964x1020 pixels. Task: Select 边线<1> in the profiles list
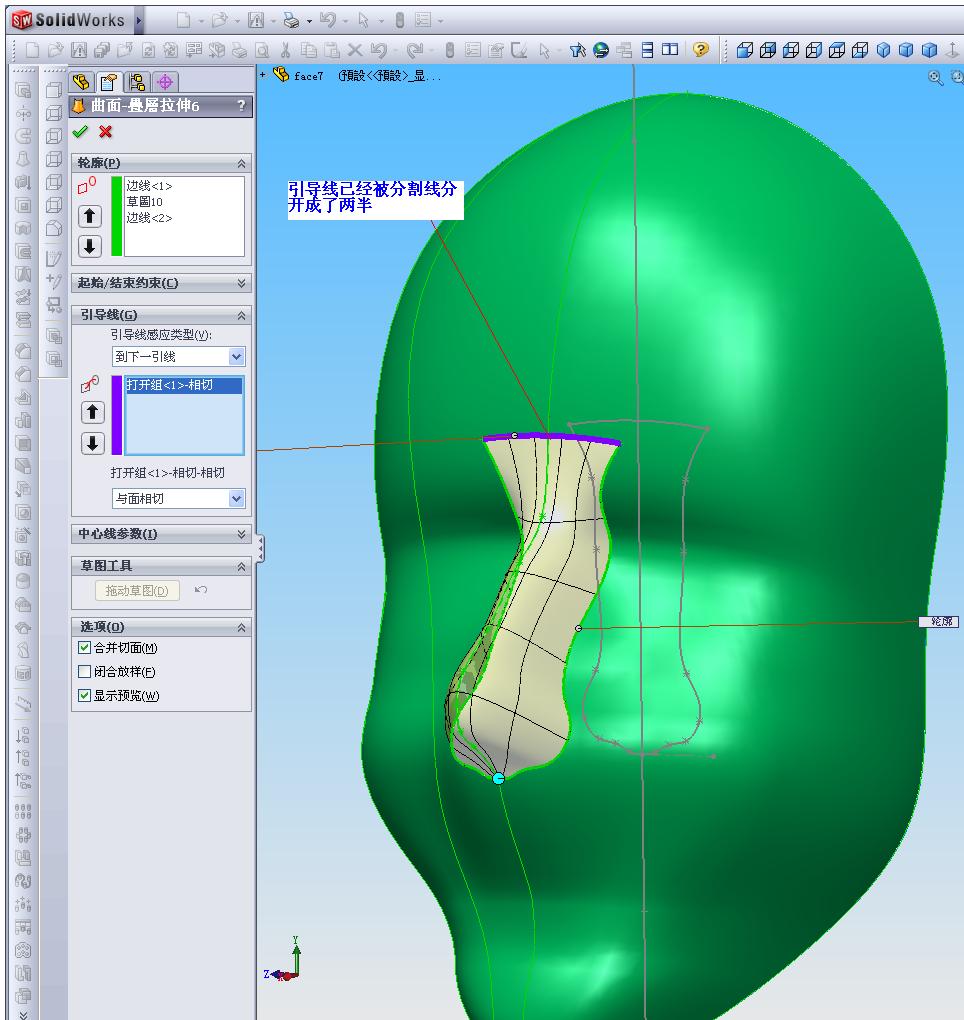tap(149, 186)
